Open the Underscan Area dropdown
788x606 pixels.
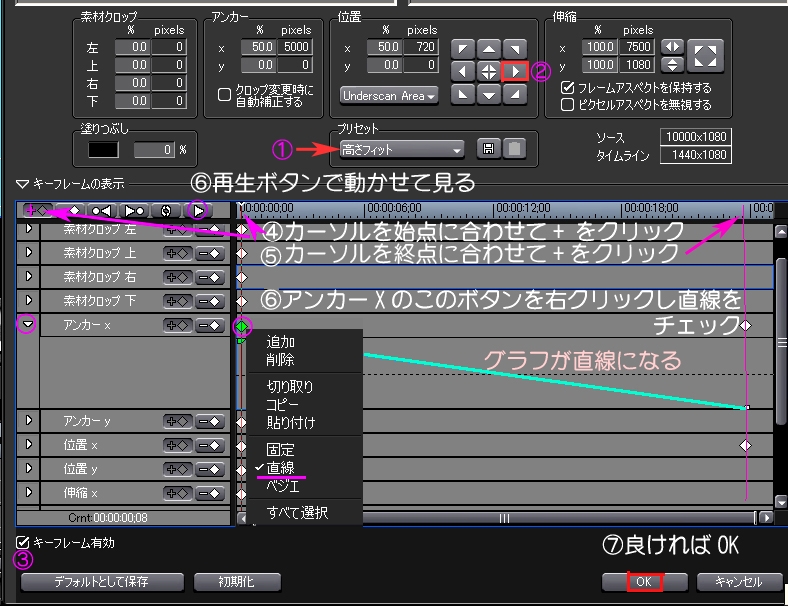pos(389,96)
